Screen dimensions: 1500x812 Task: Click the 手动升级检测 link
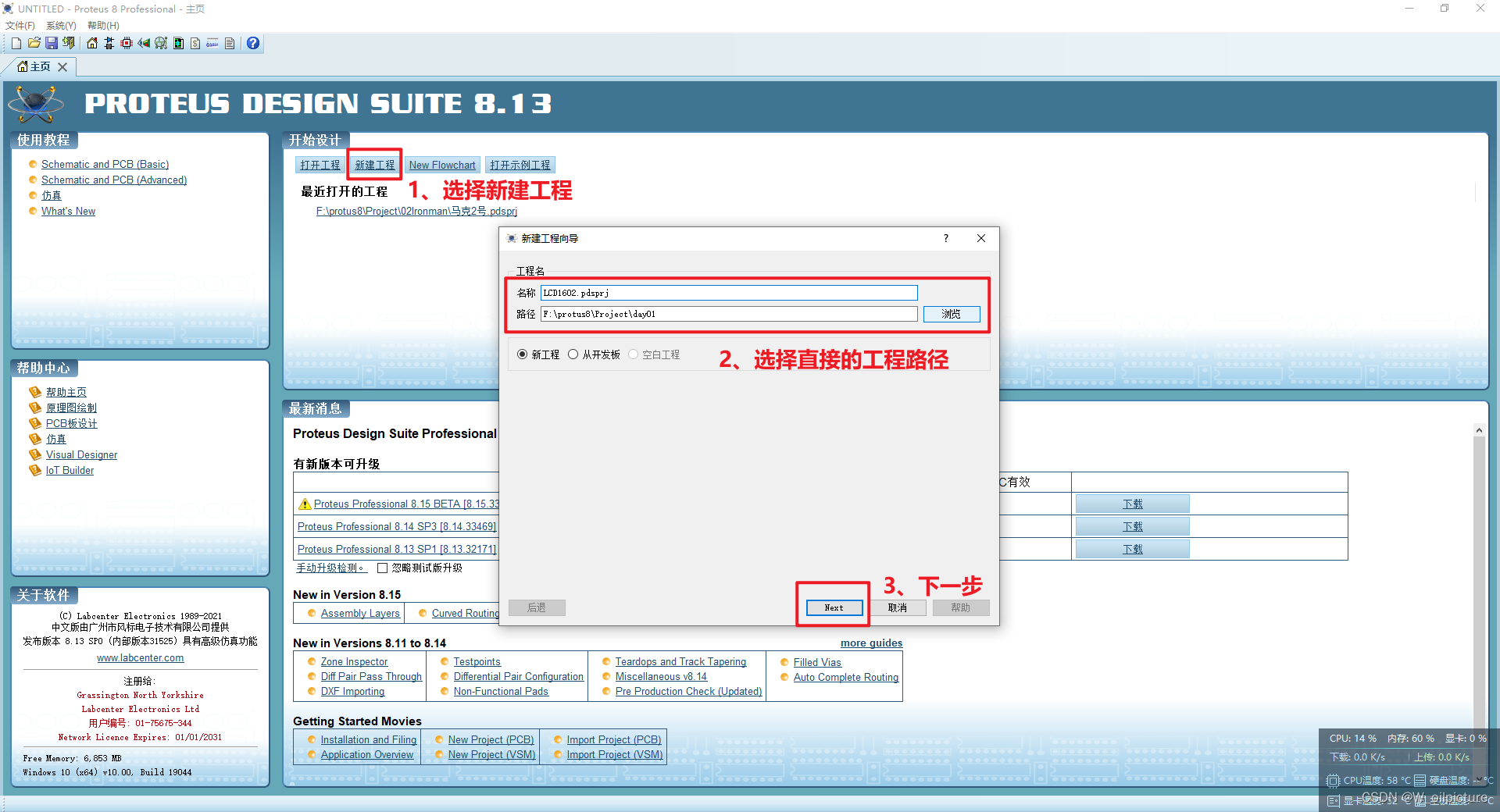[x=330, y=568]
